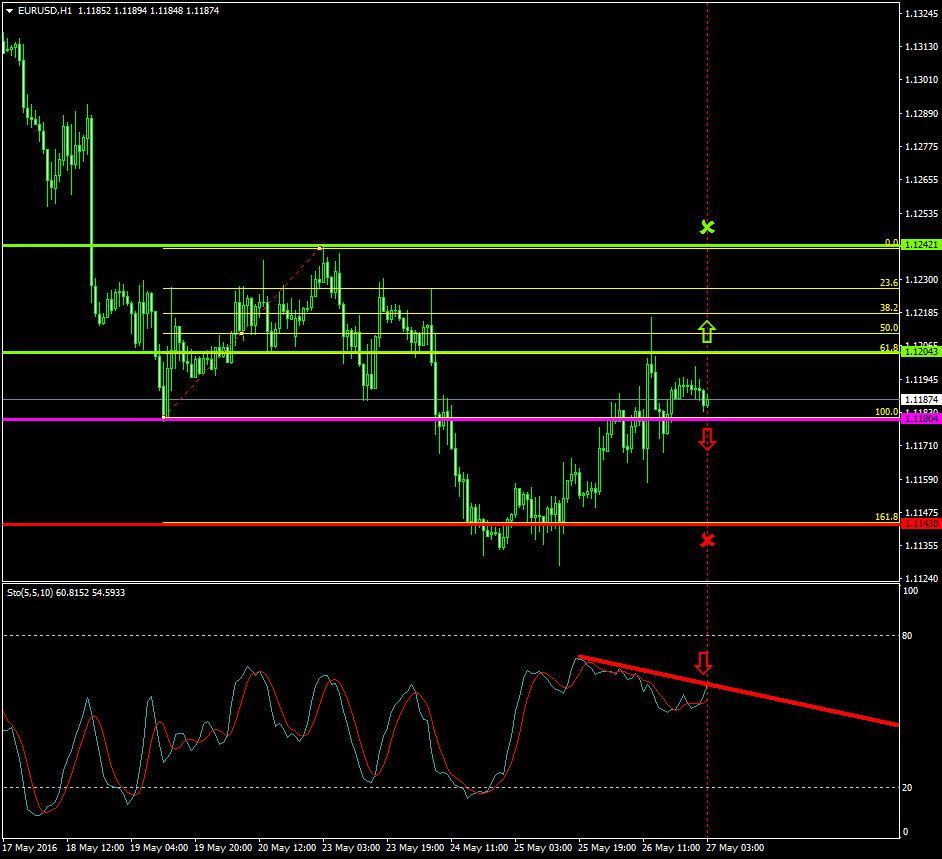Click the current price label 1.11874
Image resolution: width=942 pixels, height=859 pixels.
pyautogui.click(x=919, y=399)
